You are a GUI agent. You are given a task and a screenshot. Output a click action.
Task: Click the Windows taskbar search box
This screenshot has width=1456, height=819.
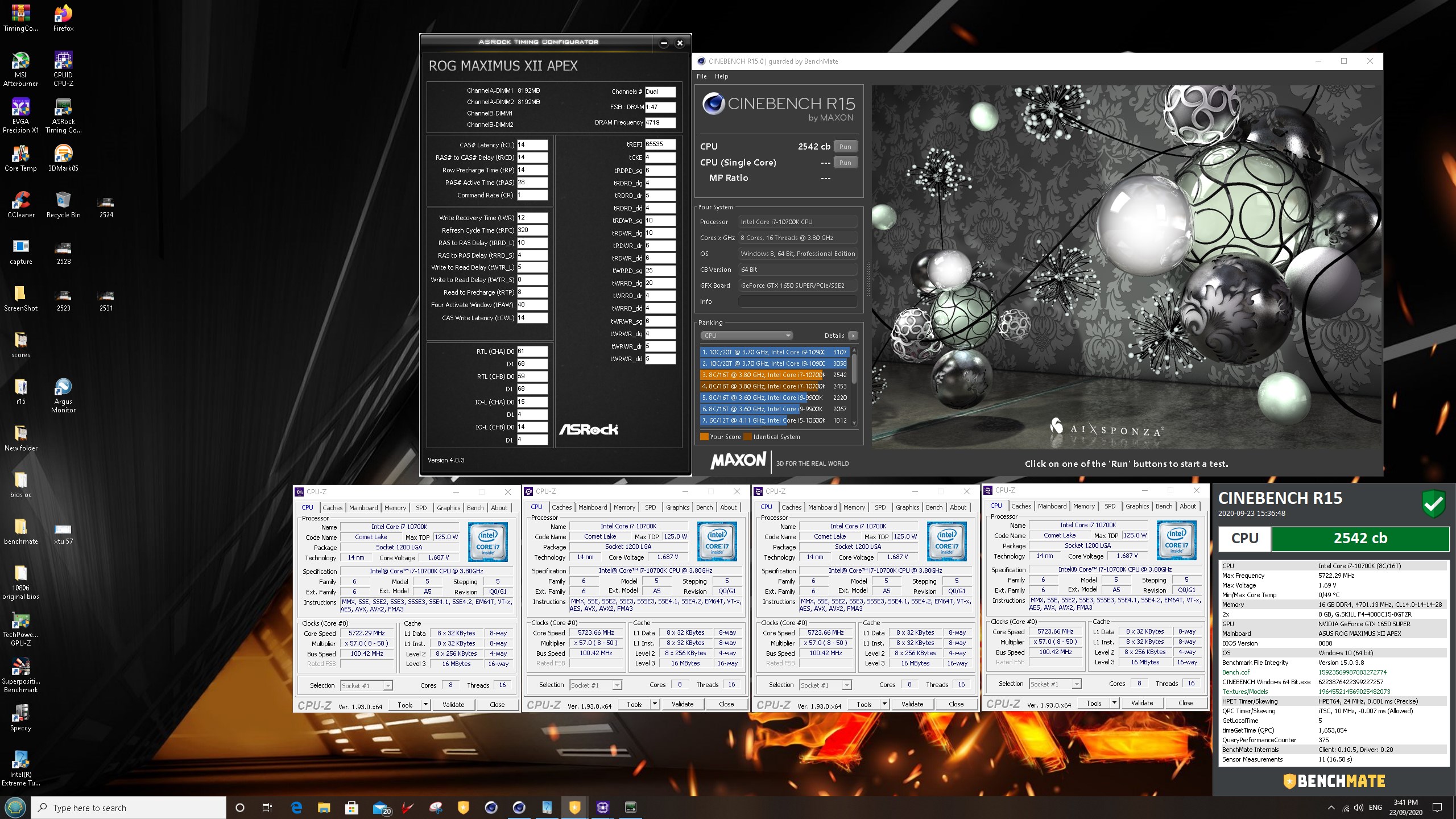129,808
